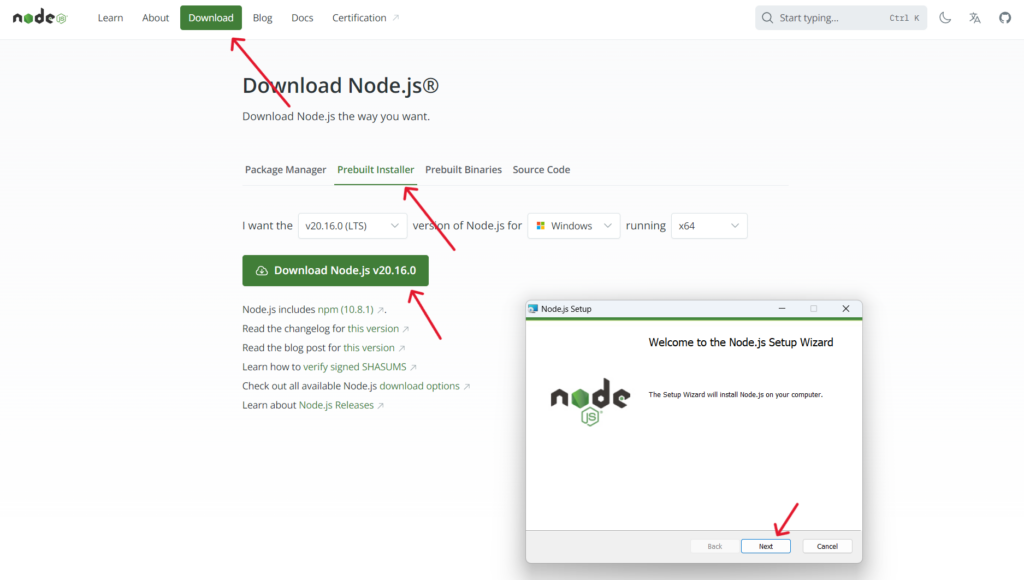Viewport: 1024px width, 580px height.
Task: Click the search magnifier icon
Action: pyautogui.click(x=767, y=18)
